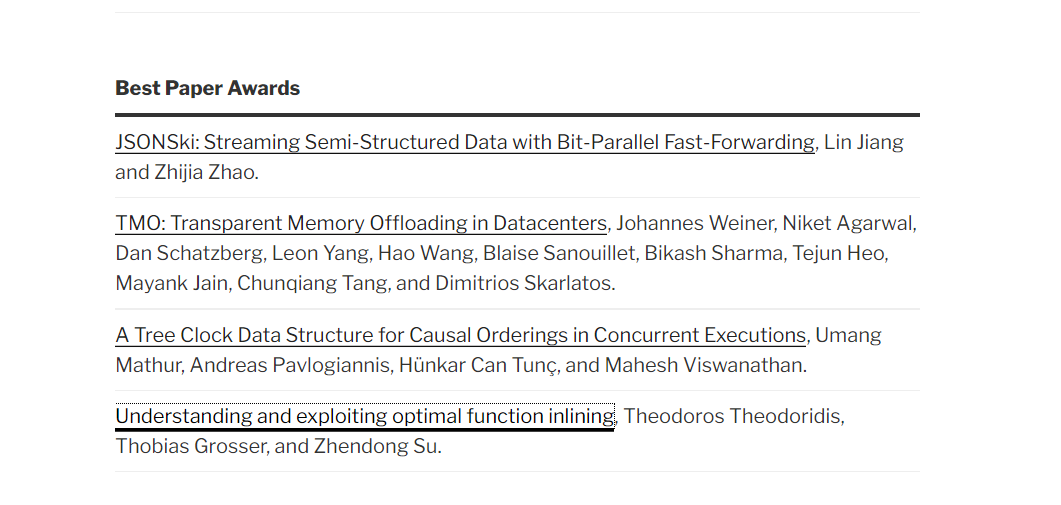Click on author name Andreas Pavlogiannis
This screenshot has width=1061, height=505.
(290, 365)
